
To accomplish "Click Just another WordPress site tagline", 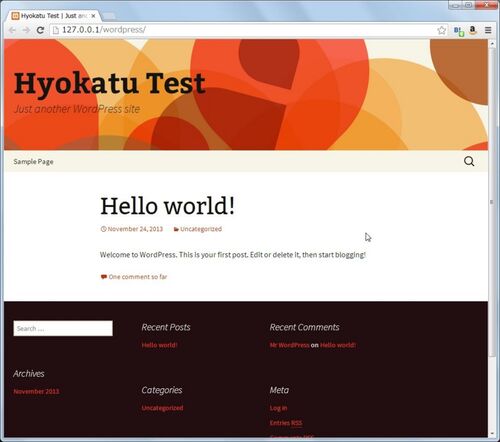I will point(77,109).
